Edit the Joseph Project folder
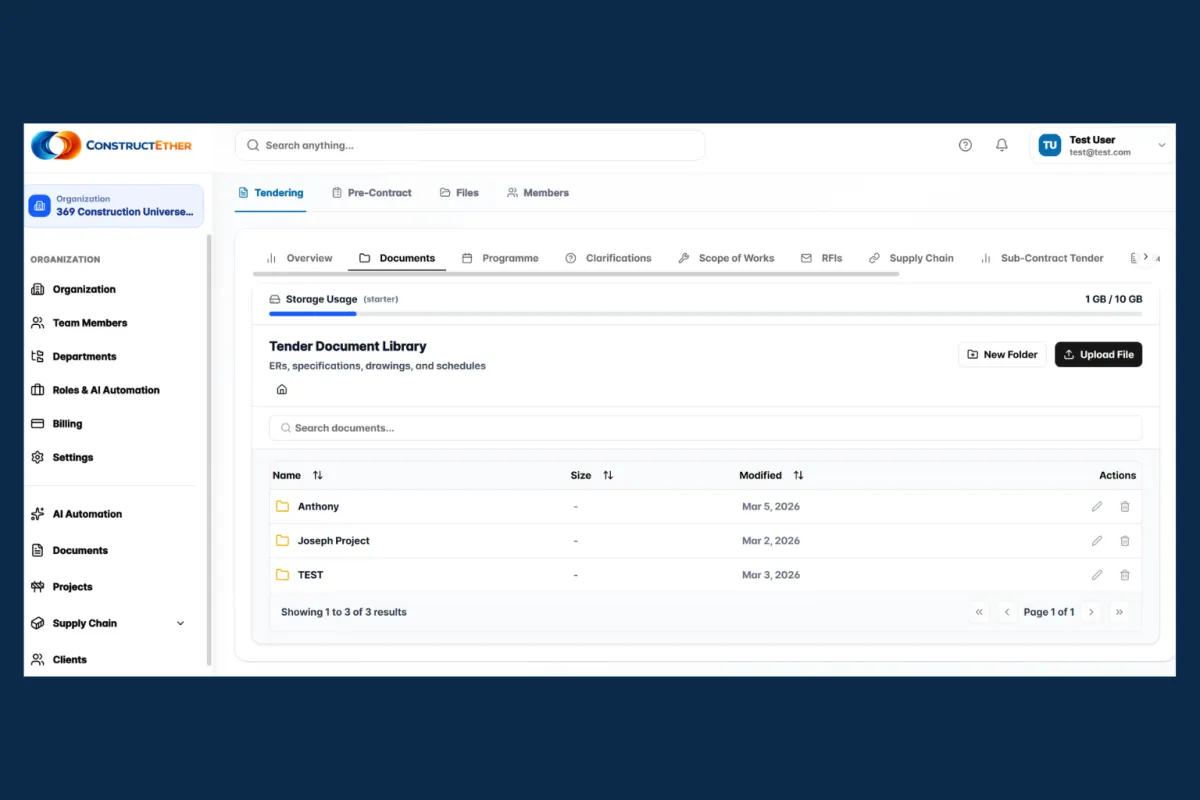The width and height of the screenshot is (1200, 800). 1097,541
